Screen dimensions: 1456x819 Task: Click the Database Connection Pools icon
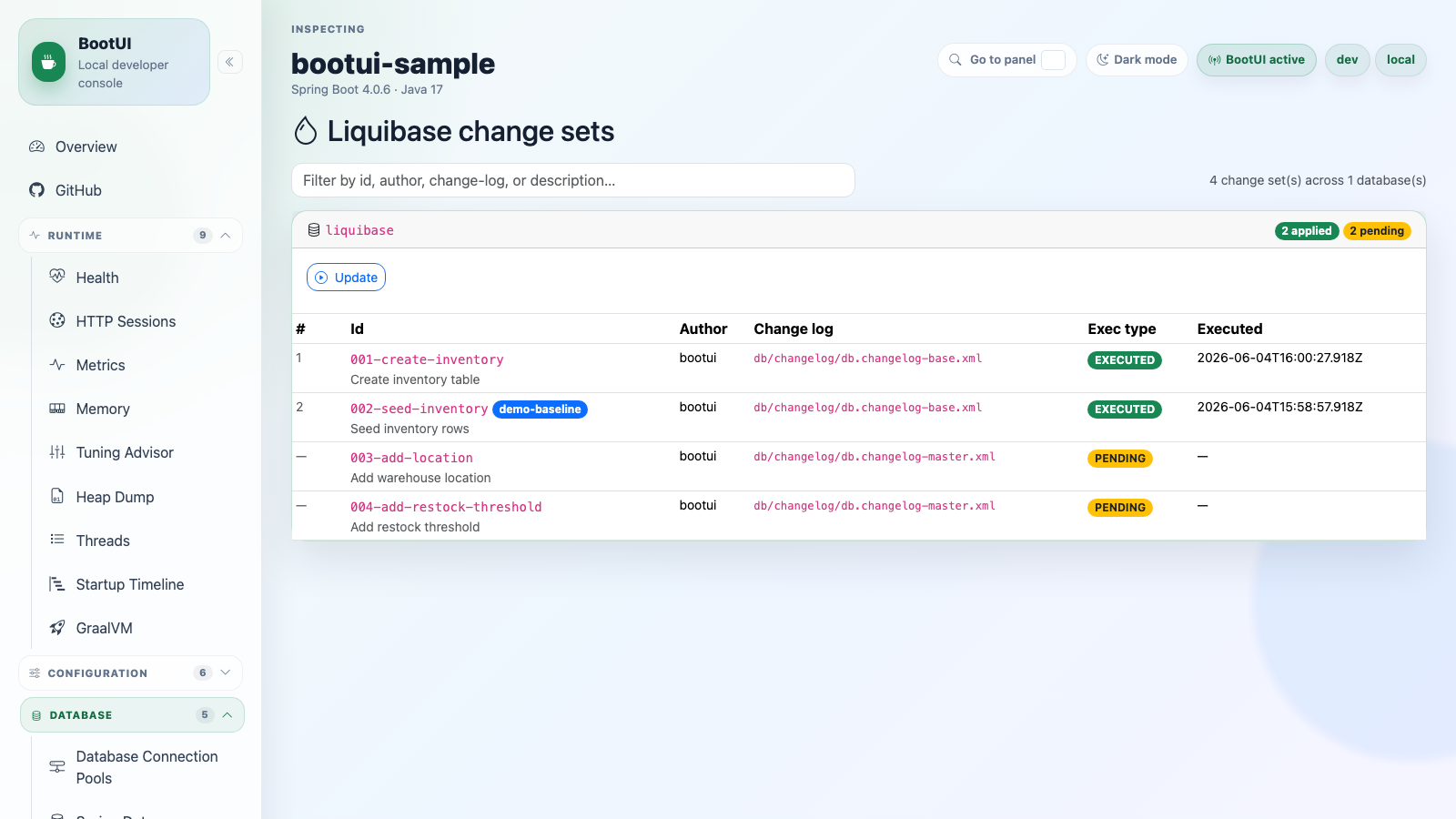57,766
